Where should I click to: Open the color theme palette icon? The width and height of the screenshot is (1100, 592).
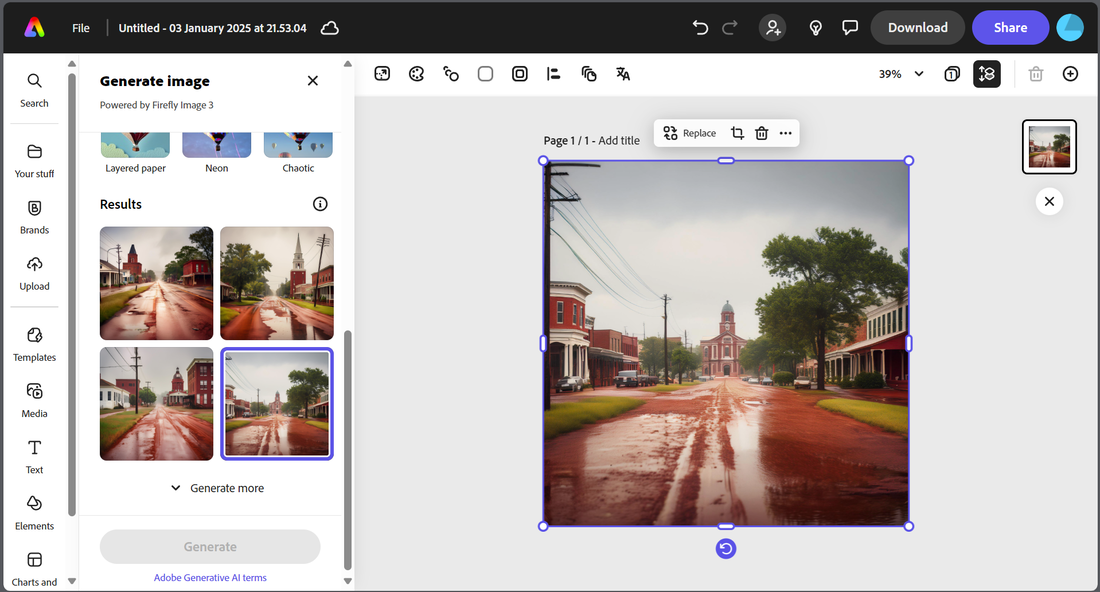point(417,74)
